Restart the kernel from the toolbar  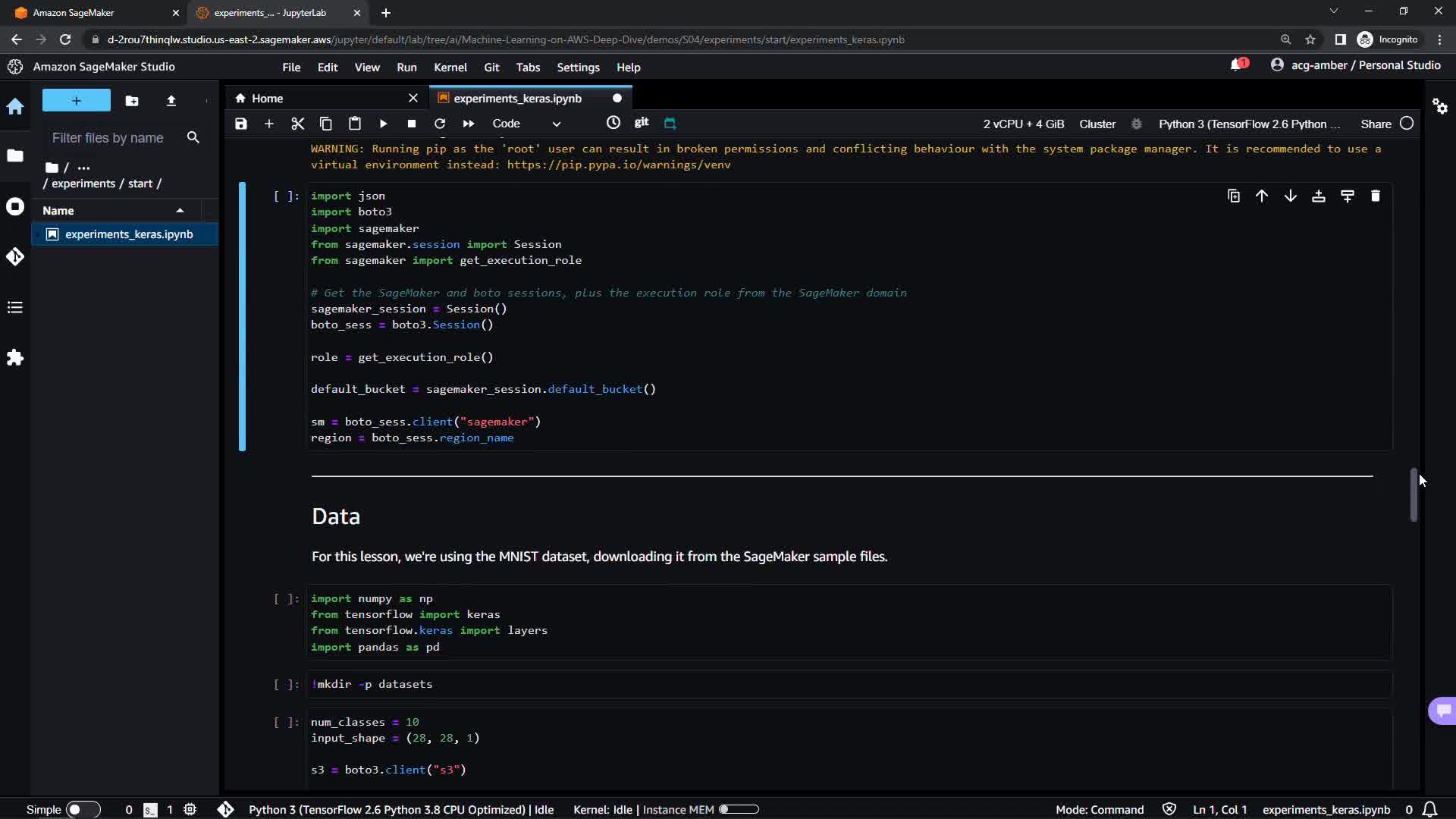point(440,124)
